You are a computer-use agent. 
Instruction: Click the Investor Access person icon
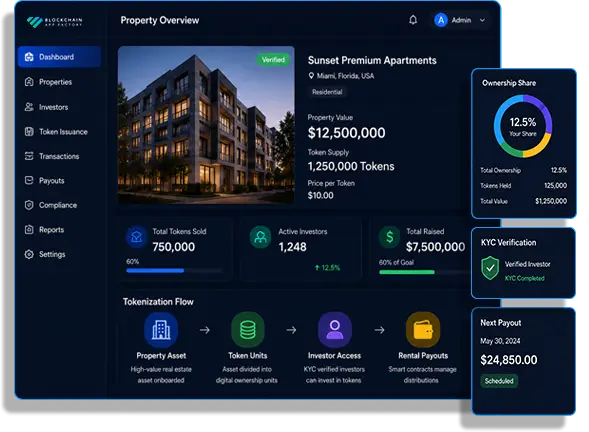(335, 330)
